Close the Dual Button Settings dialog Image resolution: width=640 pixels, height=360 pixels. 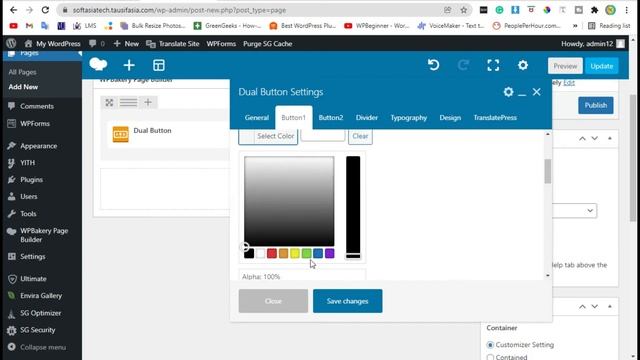pyautogui.click(x=537, y=92)
